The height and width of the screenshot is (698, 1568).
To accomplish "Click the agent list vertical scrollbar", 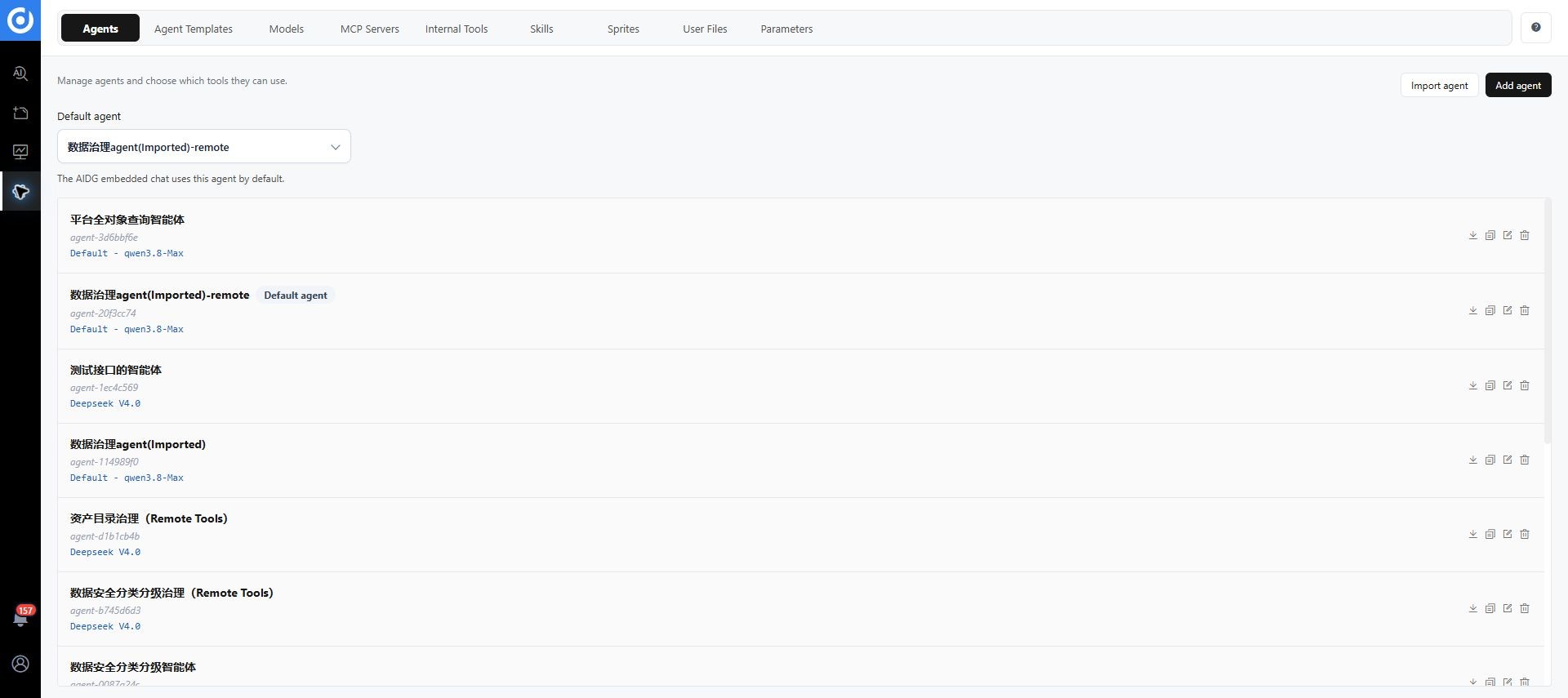I will point(1548,321).
